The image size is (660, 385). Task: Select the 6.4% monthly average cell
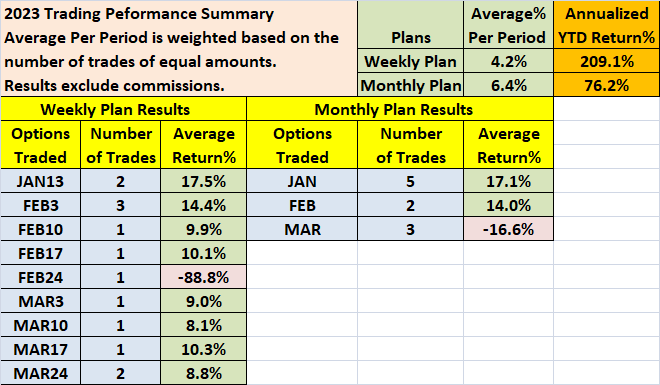pos(508,85)
